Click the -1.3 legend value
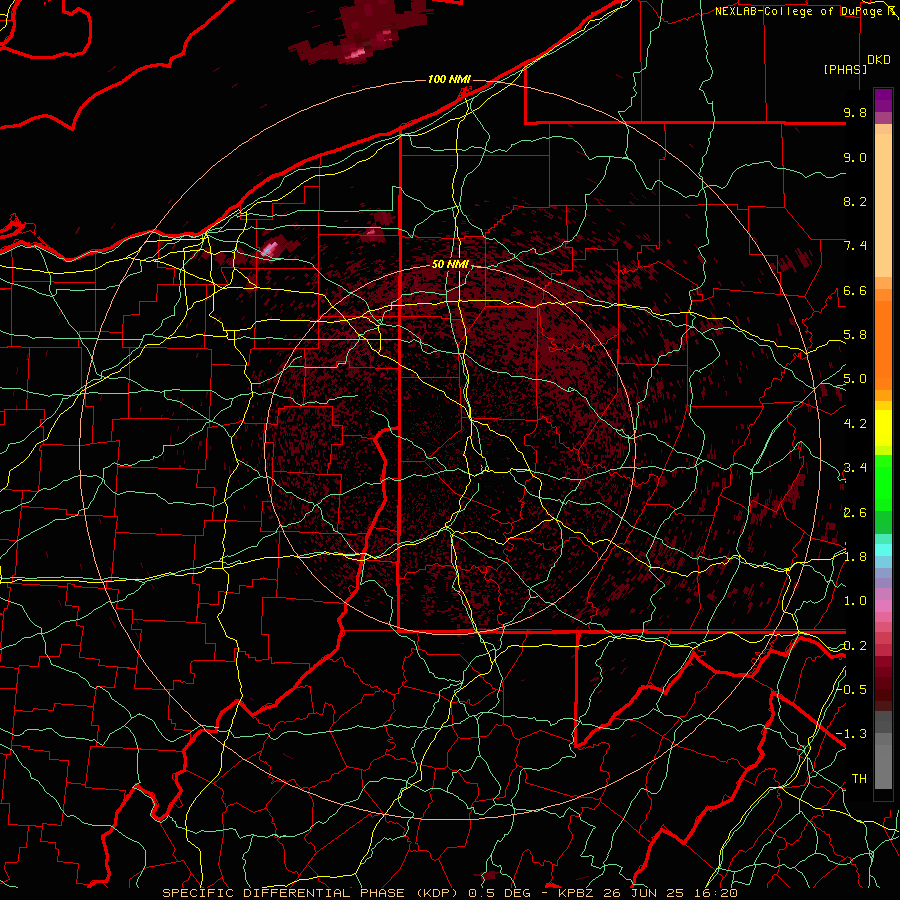This screenshot has height=900, width=900. click(x=852, y=734)
